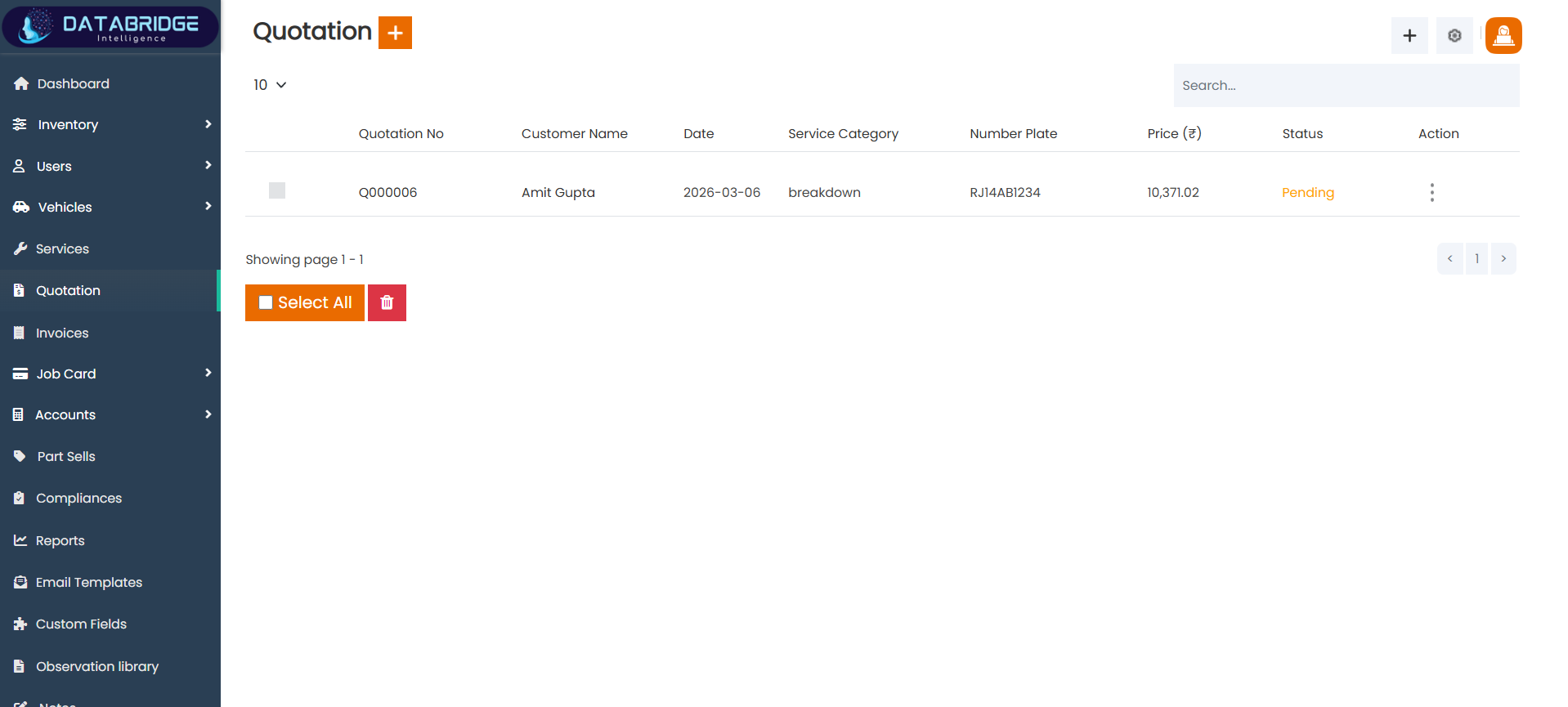Click quotation number Q000006
This screenshot has width=1568, height=707.
[x=388, y=192]
